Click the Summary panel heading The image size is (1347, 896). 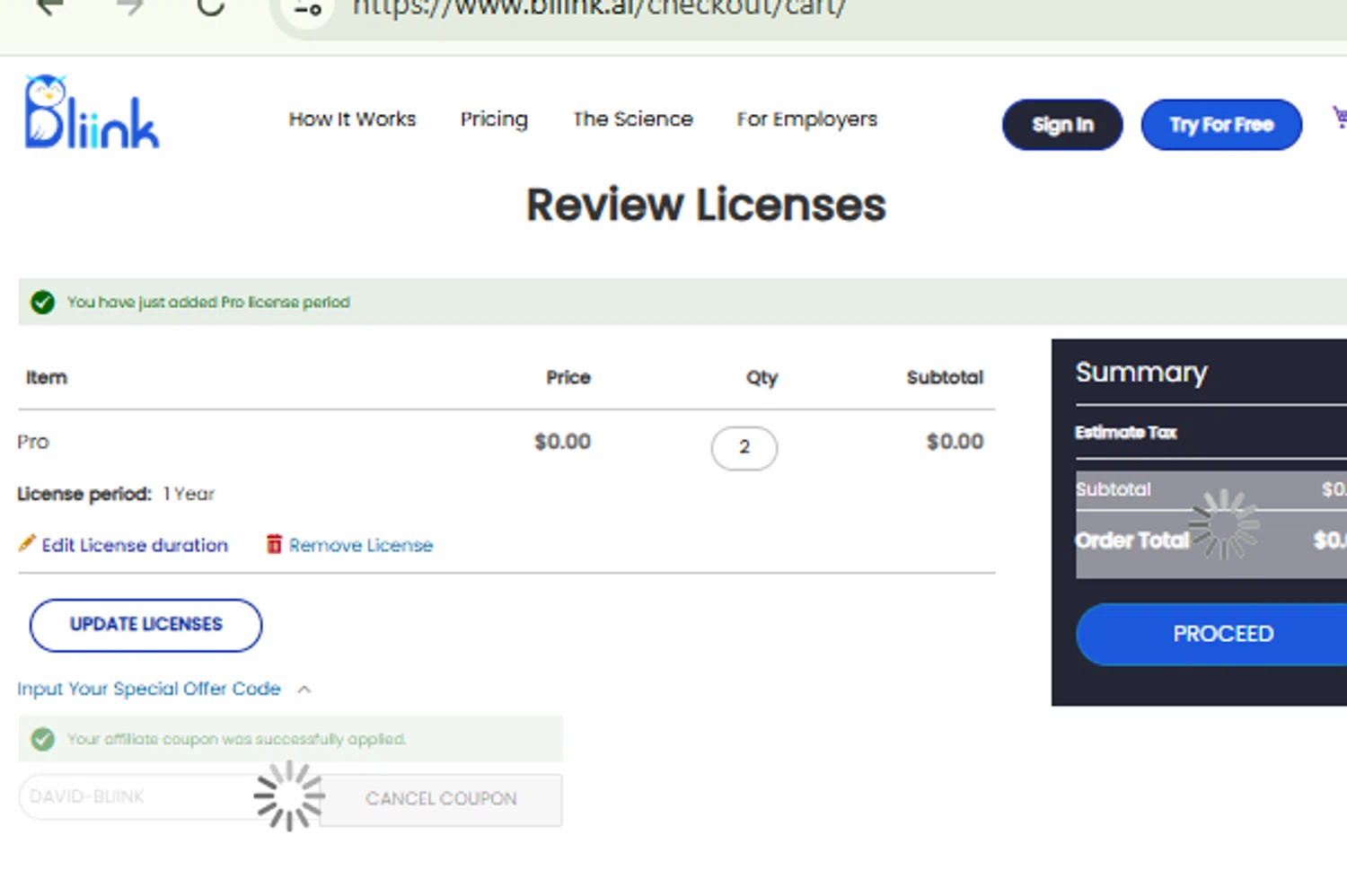pos(1141,372)
